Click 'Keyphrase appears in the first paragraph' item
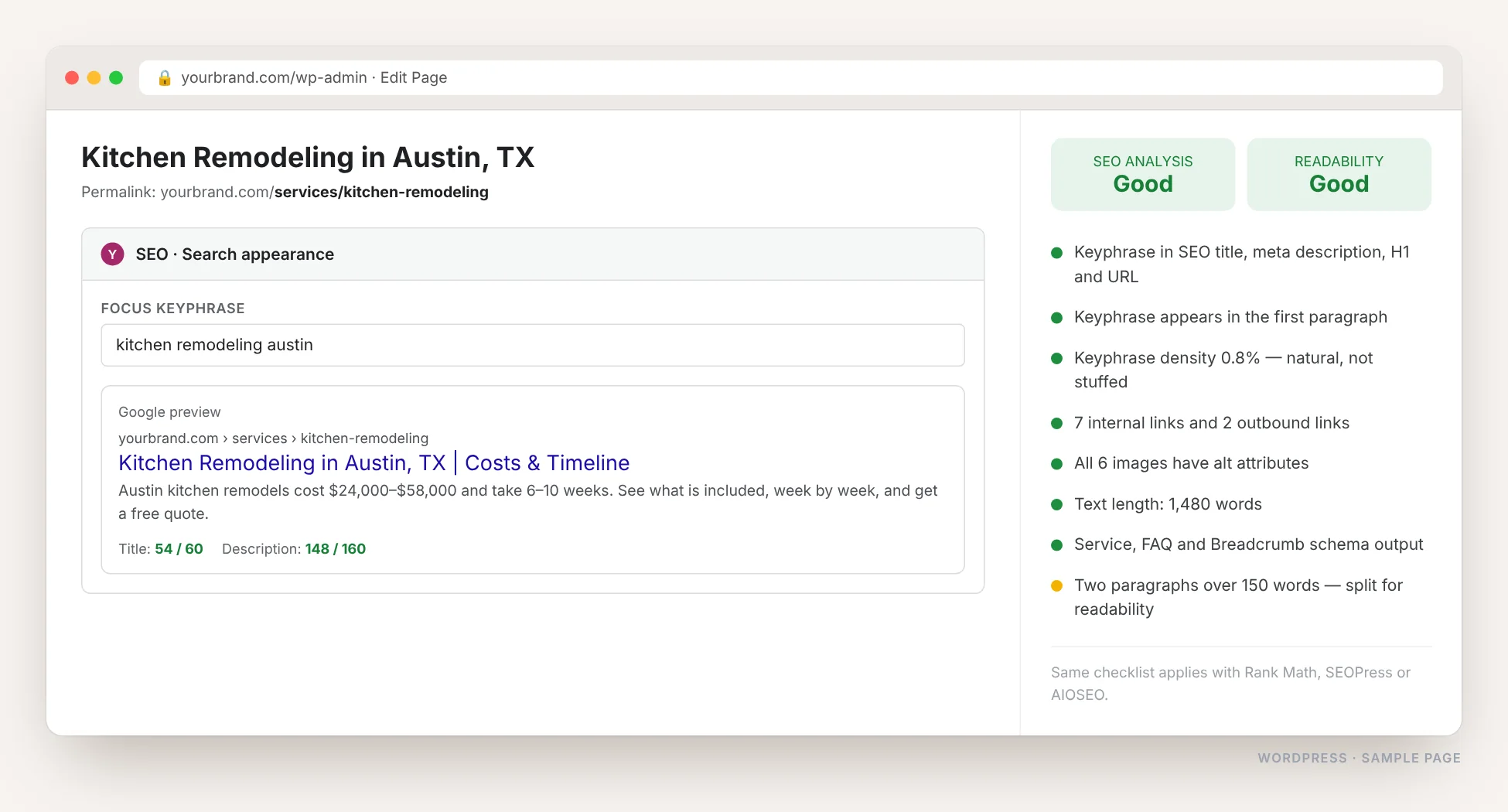 [1230, 317]
